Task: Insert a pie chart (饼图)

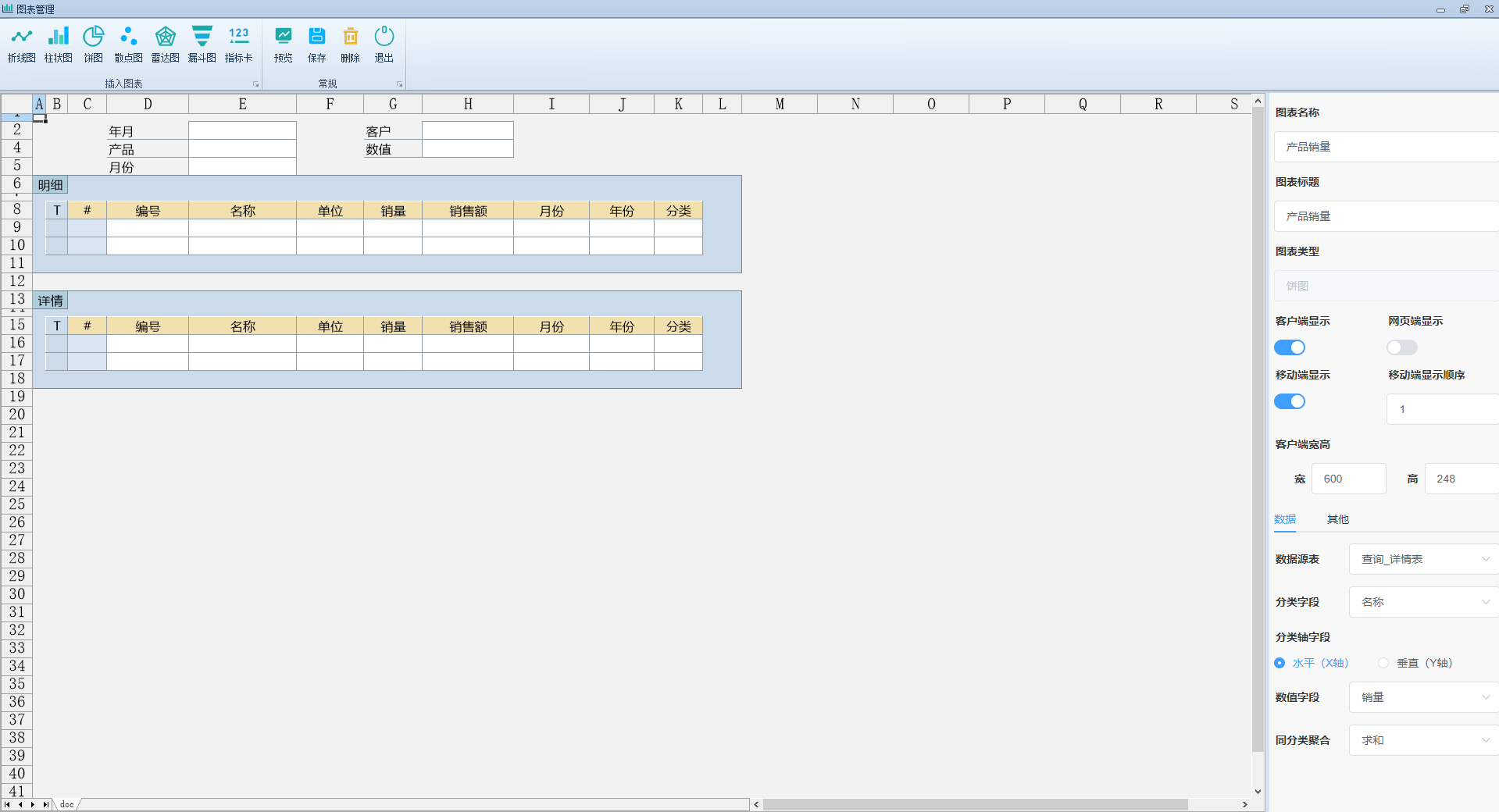Action: [94, 44]
